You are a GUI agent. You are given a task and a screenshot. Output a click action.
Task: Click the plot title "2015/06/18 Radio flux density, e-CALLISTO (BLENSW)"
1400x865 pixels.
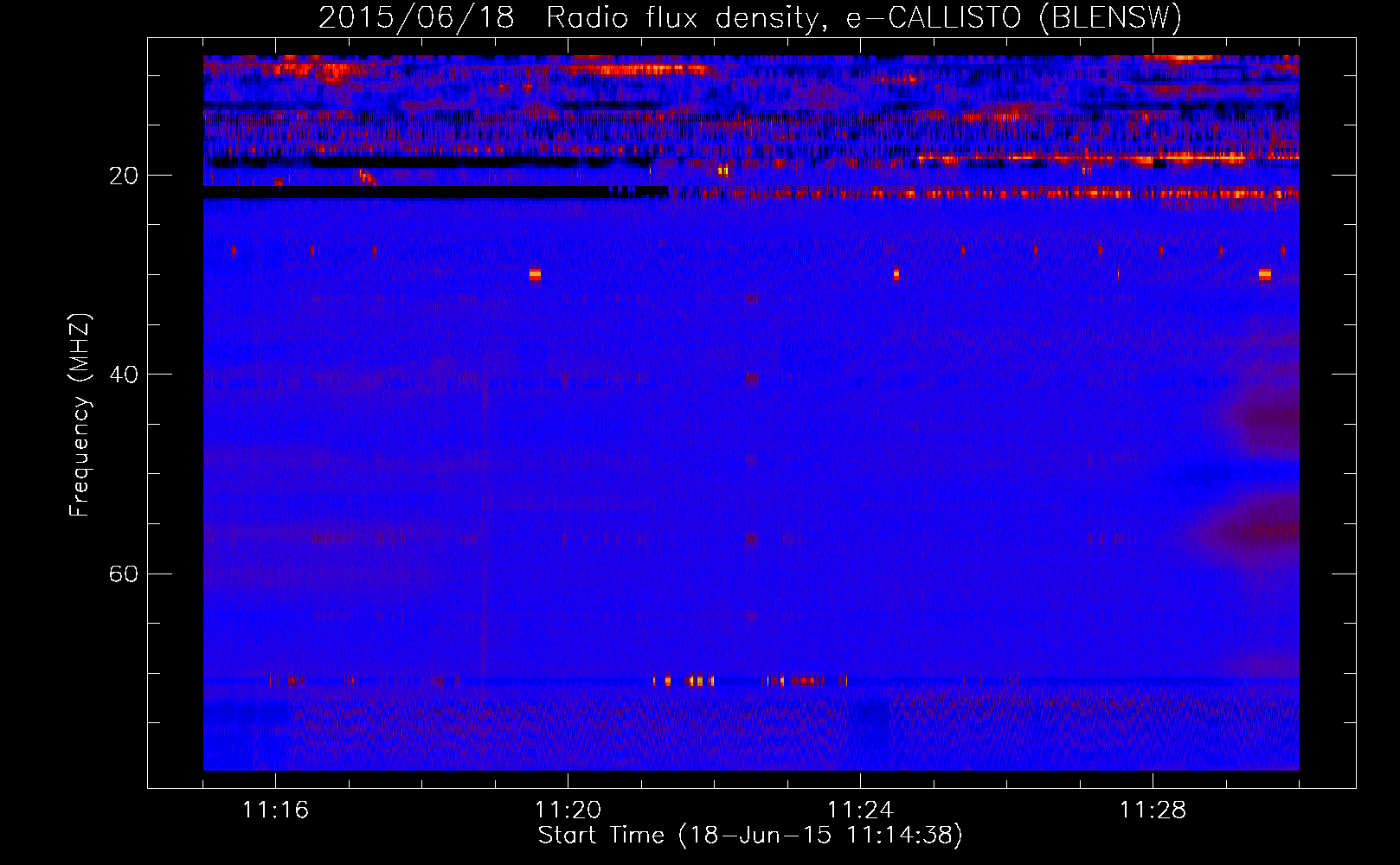(750, 17)
